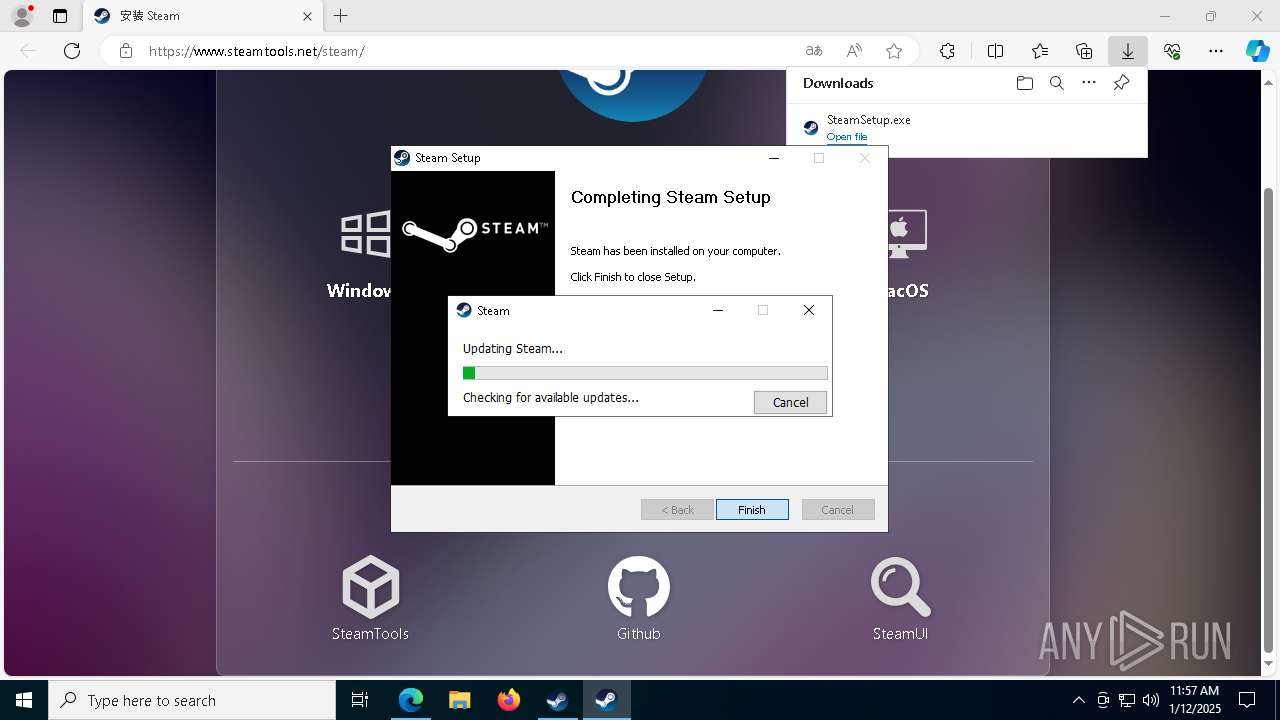Open the Downloads folder icon
1280x720 pixels.
(1024, 83)
